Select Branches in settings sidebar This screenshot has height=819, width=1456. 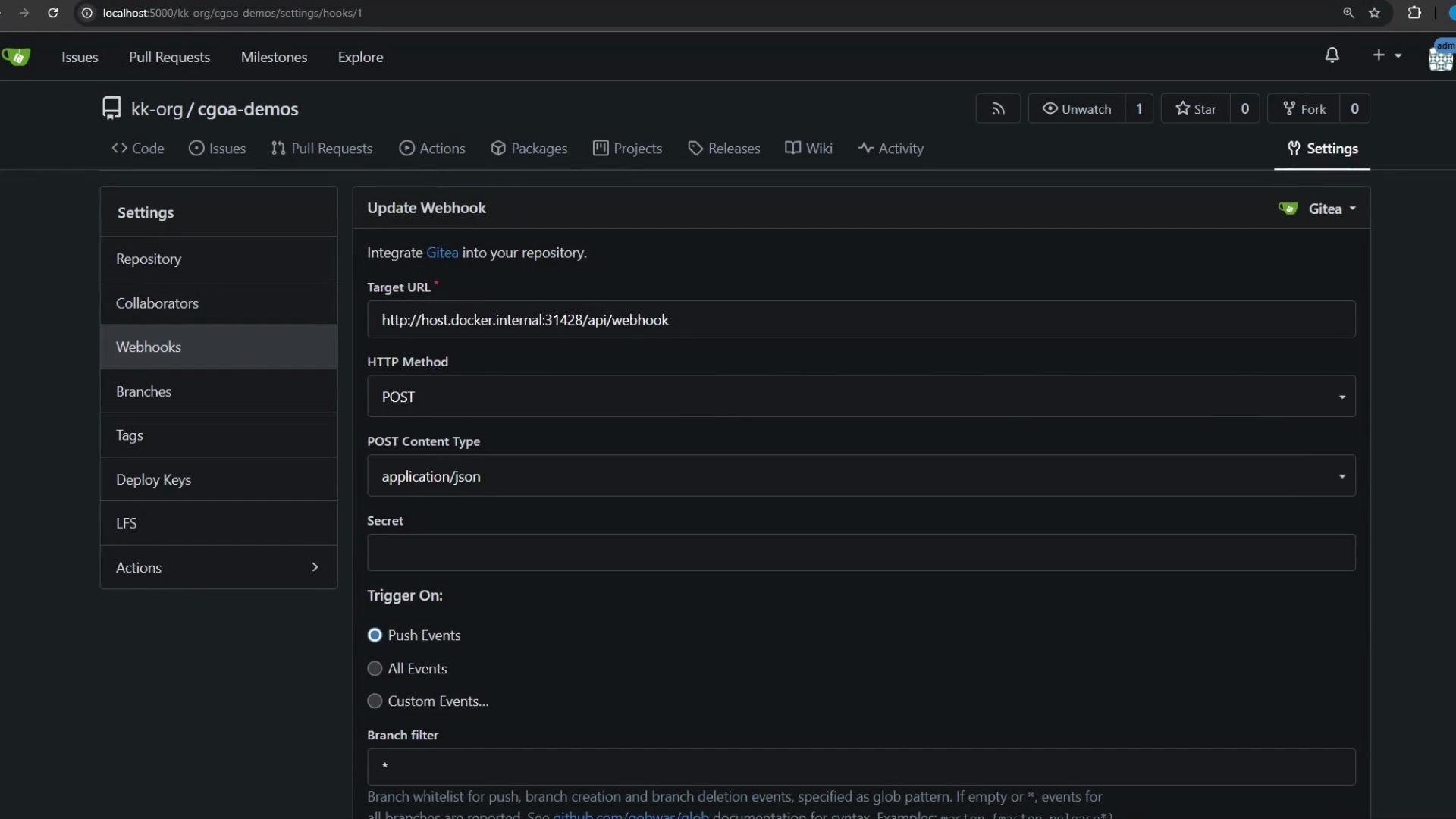click(218, 391)
